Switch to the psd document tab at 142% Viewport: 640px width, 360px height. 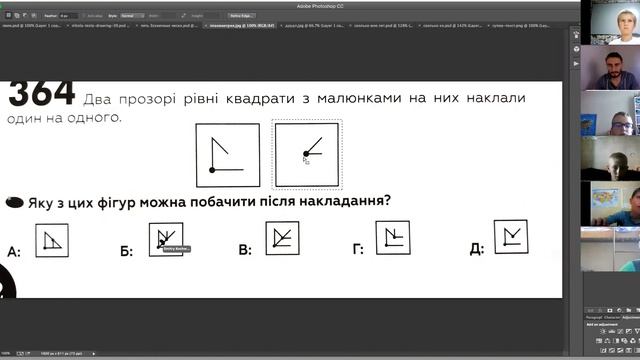[x=451, y=26]
